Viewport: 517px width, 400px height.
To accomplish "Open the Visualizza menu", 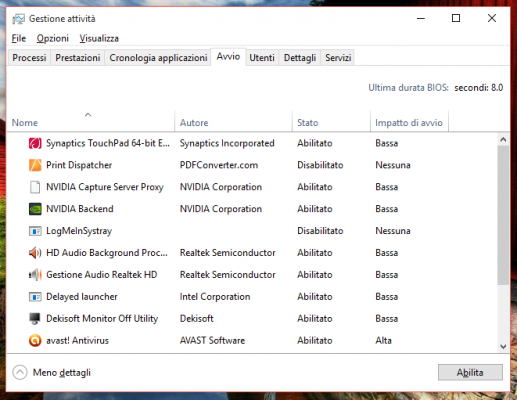I will pos(99,38).
